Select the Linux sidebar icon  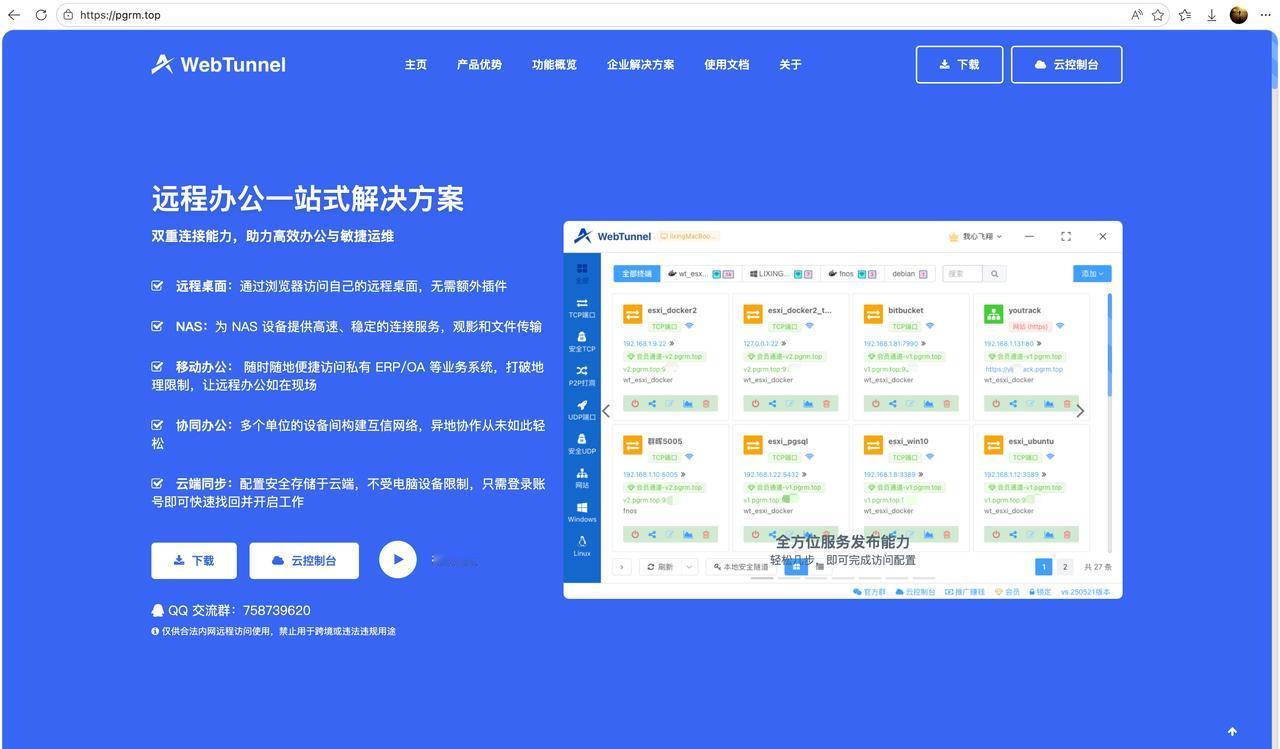click(582, 546)
